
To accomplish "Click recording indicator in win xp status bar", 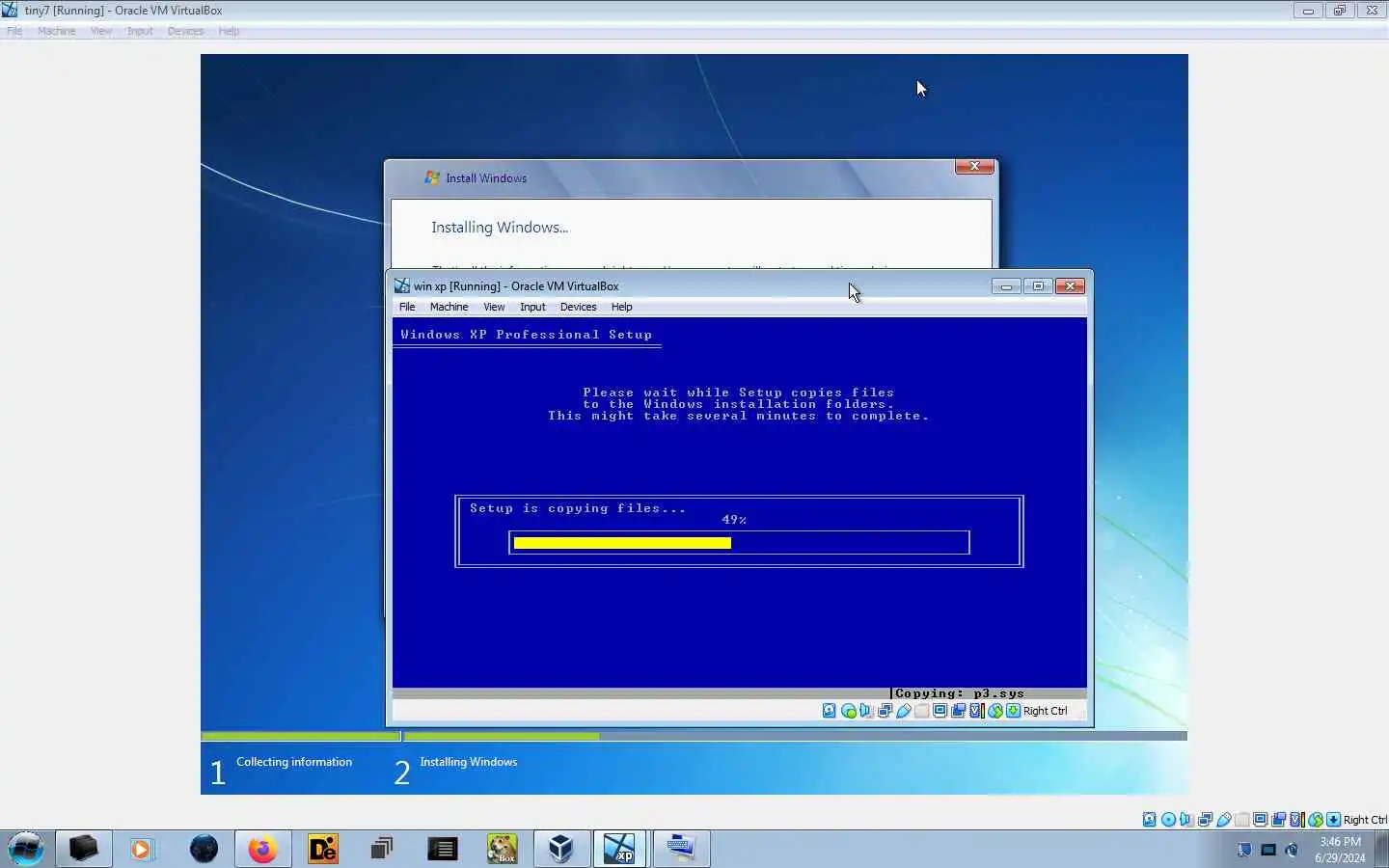I will point(959,711).
